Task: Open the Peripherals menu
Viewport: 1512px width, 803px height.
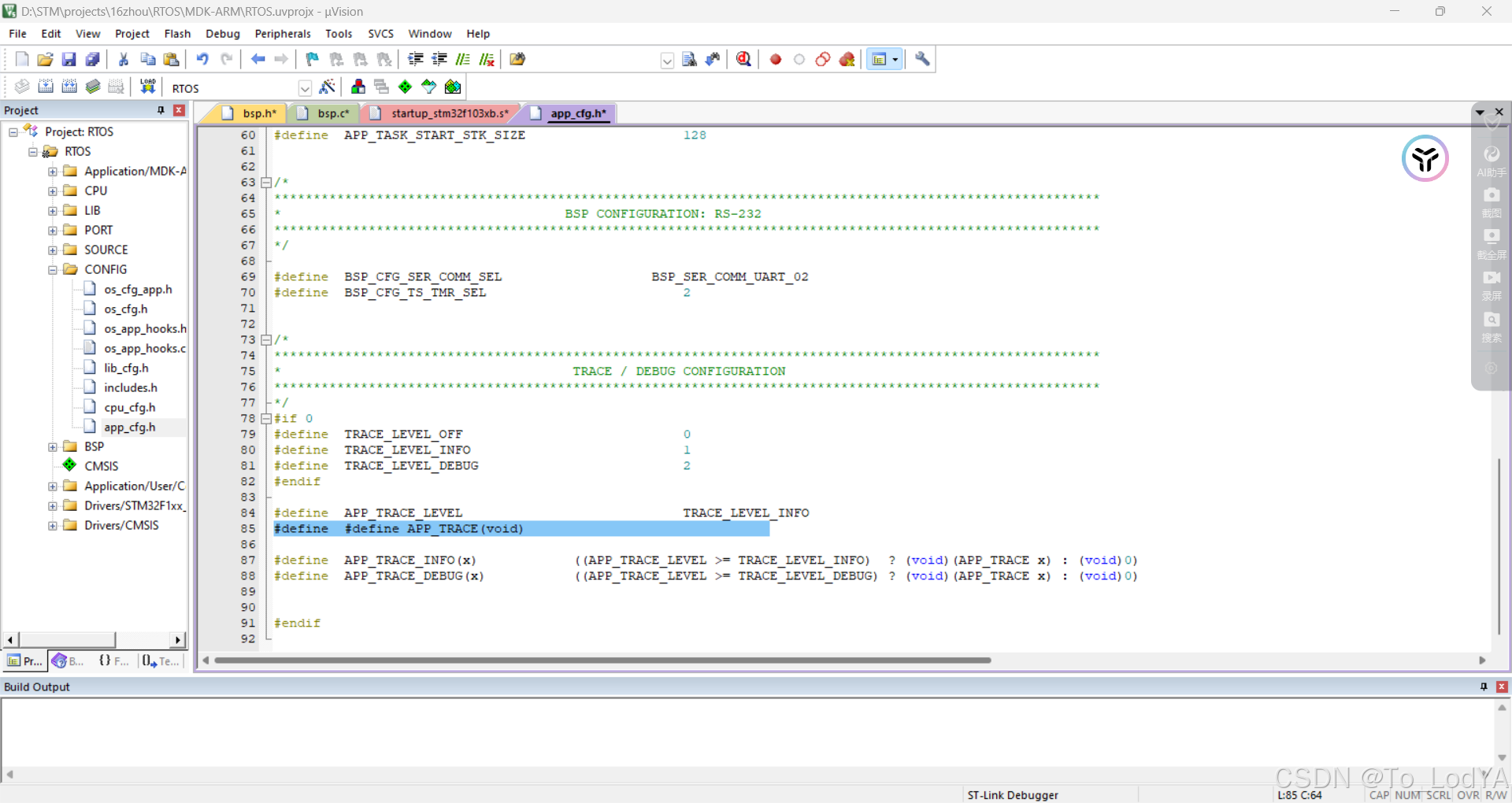Action: (283, 34)
